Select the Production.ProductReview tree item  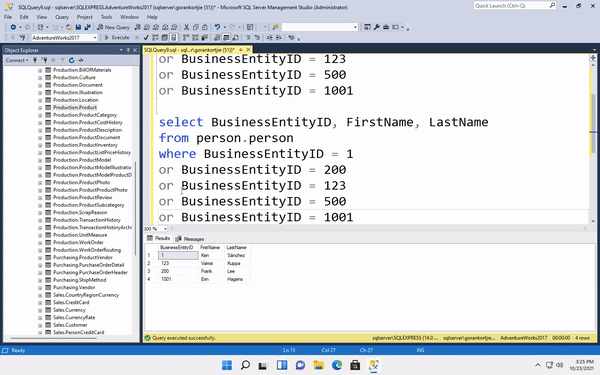click(83, 197)
